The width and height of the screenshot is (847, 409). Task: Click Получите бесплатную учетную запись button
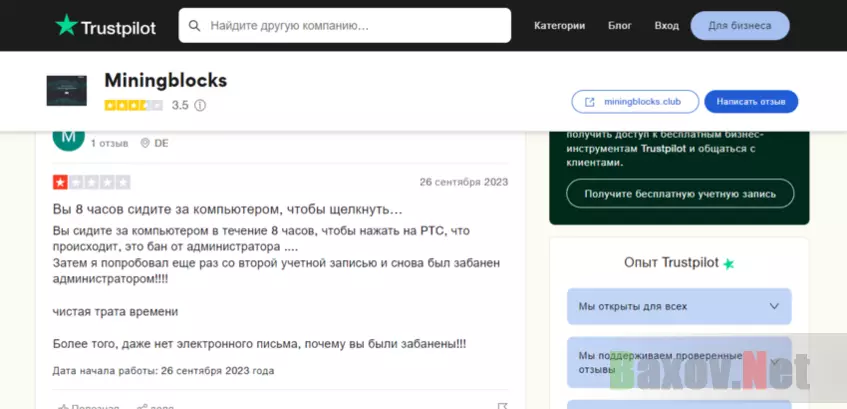680,194
